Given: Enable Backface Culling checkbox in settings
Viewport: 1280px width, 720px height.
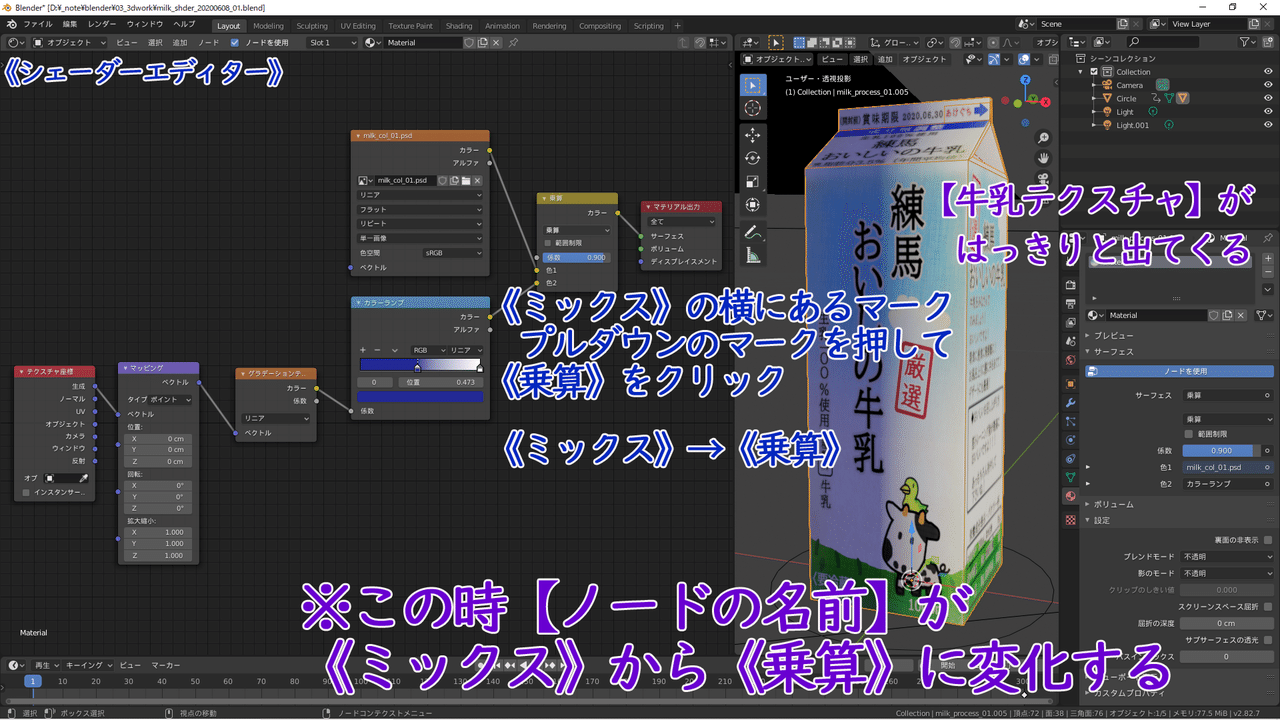Looking at the screenshot, I should point(1267,540).
